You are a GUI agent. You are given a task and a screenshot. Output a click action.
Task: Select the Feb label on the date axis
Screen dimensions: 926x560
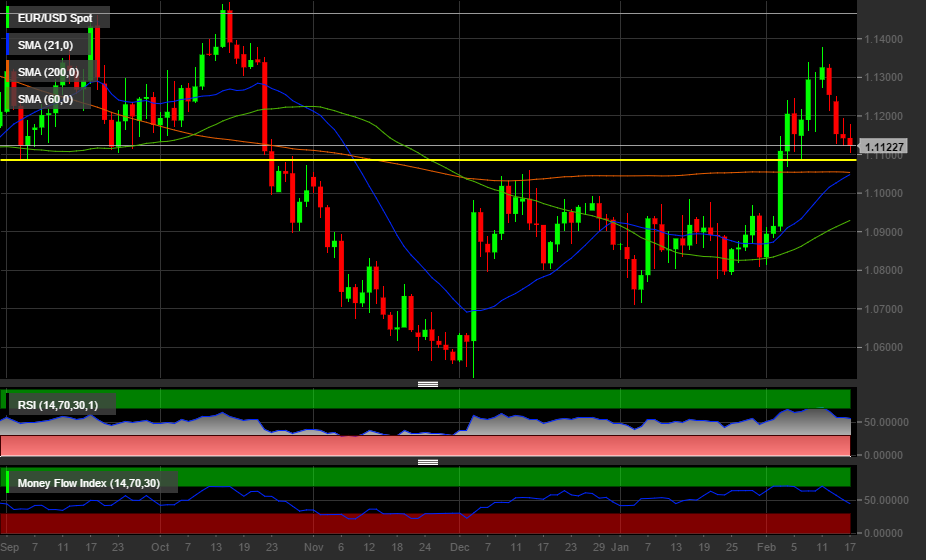pos(766,548)
